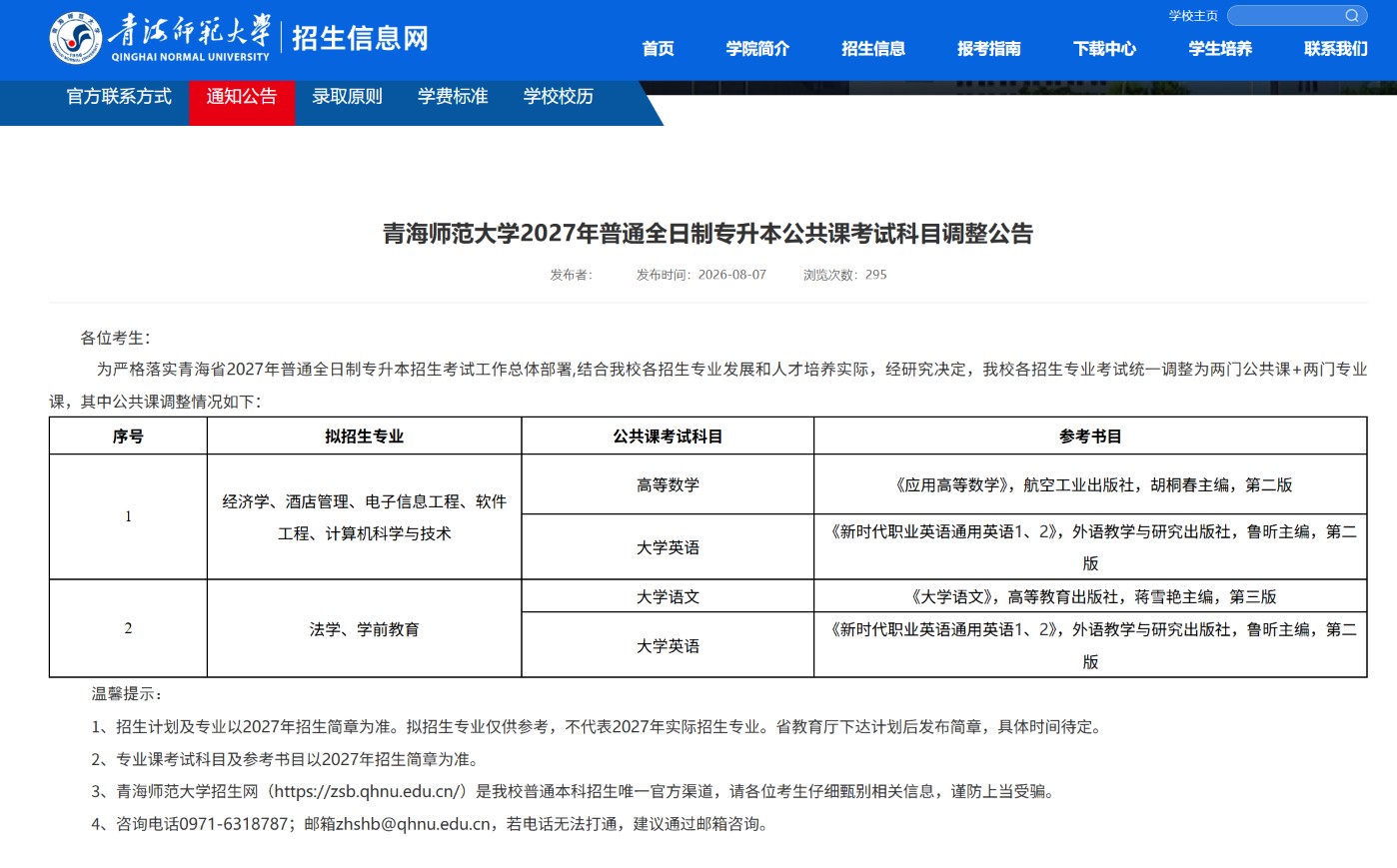Open the 下载中心 menu
The width and height of the screenshot is (1397, 868).
[1104, 48]
